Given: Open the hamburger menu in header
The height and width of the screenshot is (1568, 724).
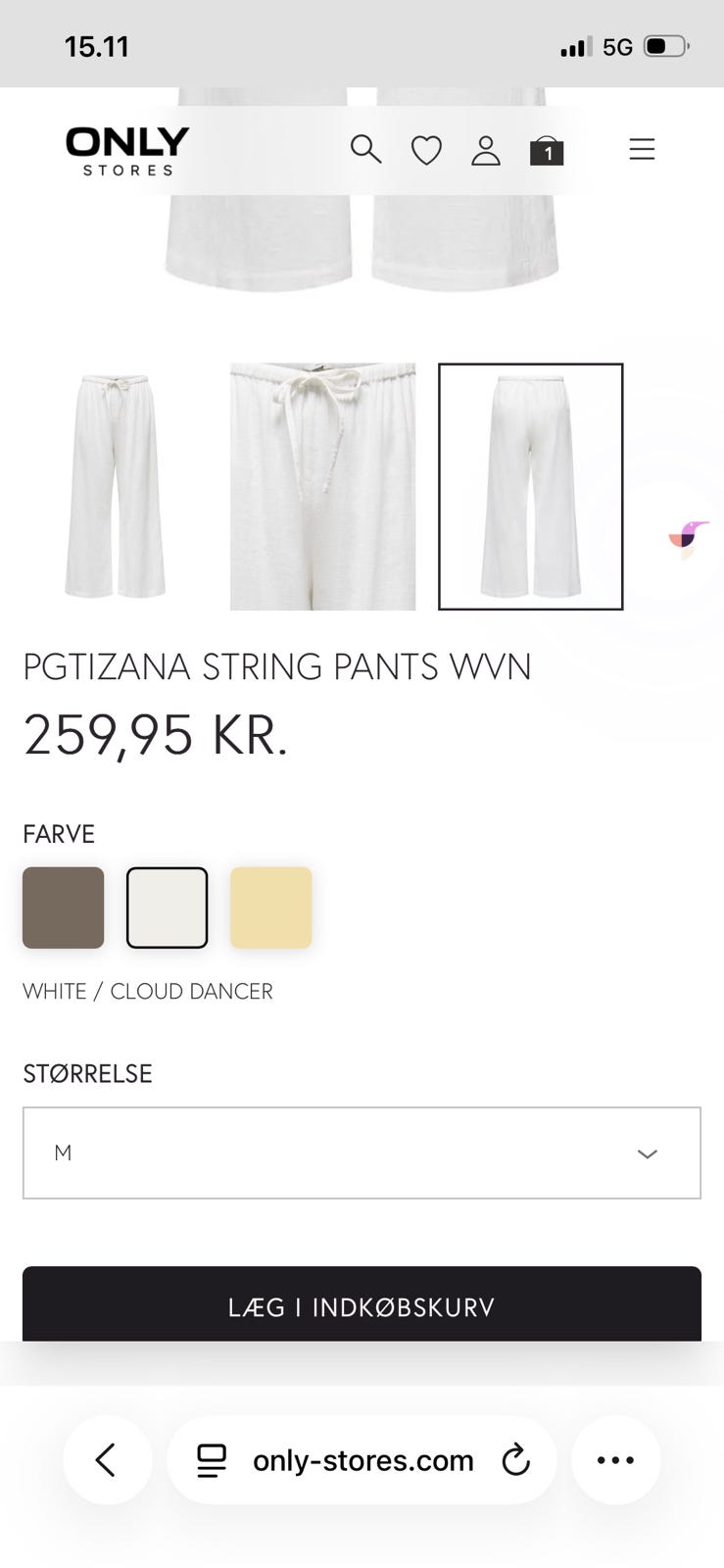Looking at the screenshot, I should [x=642, y=149].
